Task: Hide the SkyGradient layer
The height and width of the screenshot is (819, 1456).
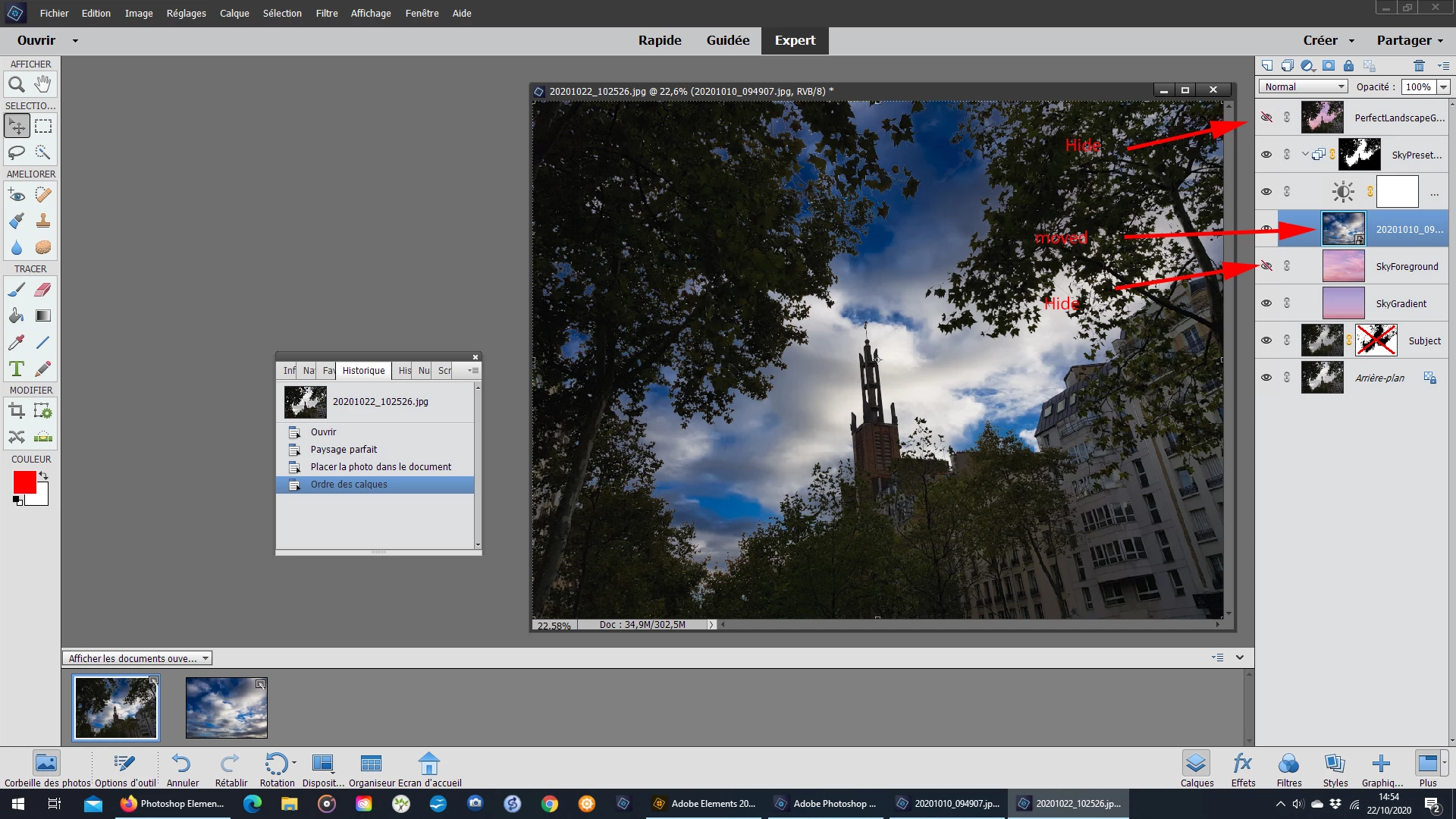Action: pos(1266,303)
